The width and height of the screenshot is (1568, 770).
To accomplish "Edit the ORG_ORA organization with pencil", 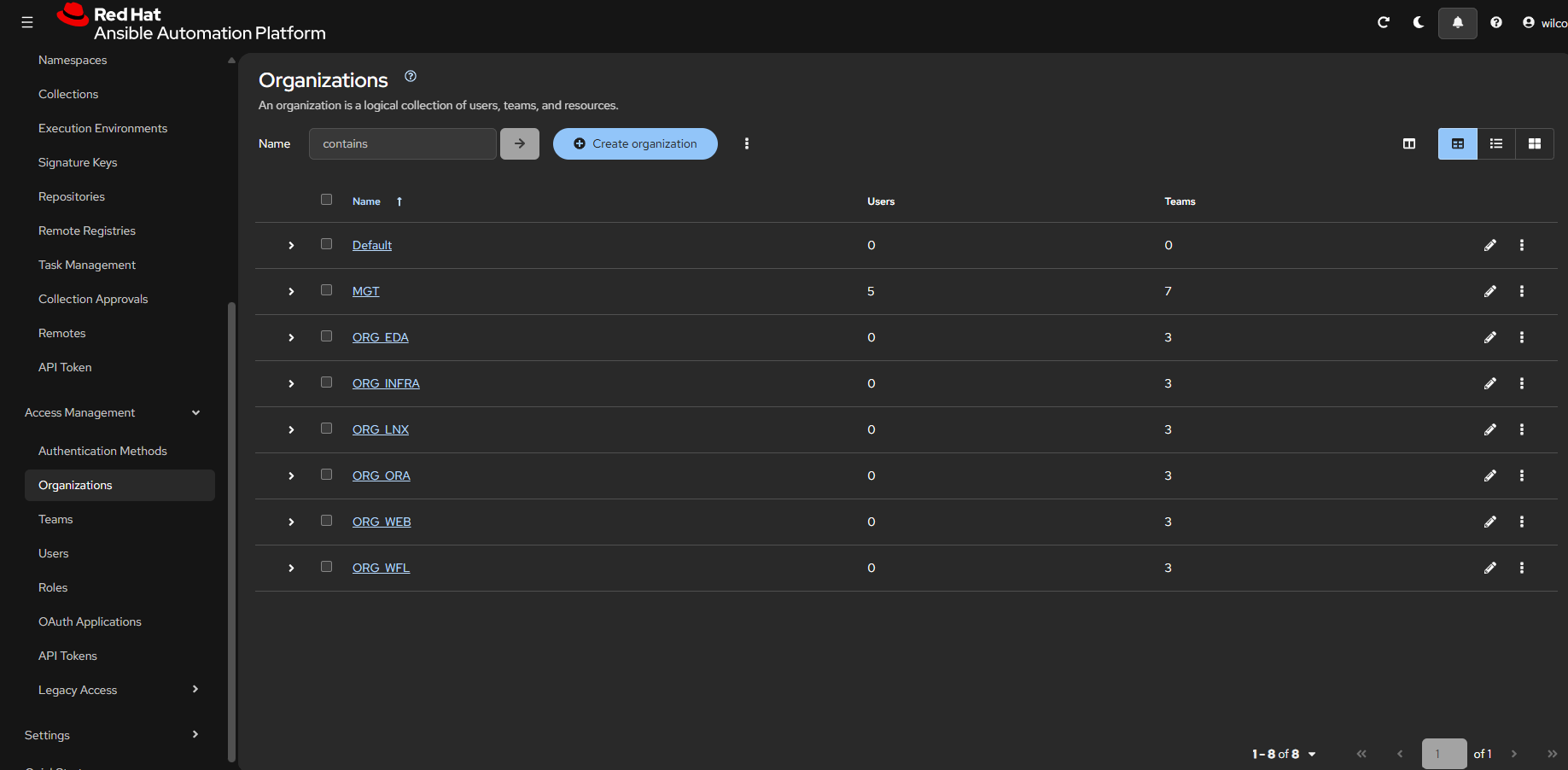I will (x=1490, y=475).
